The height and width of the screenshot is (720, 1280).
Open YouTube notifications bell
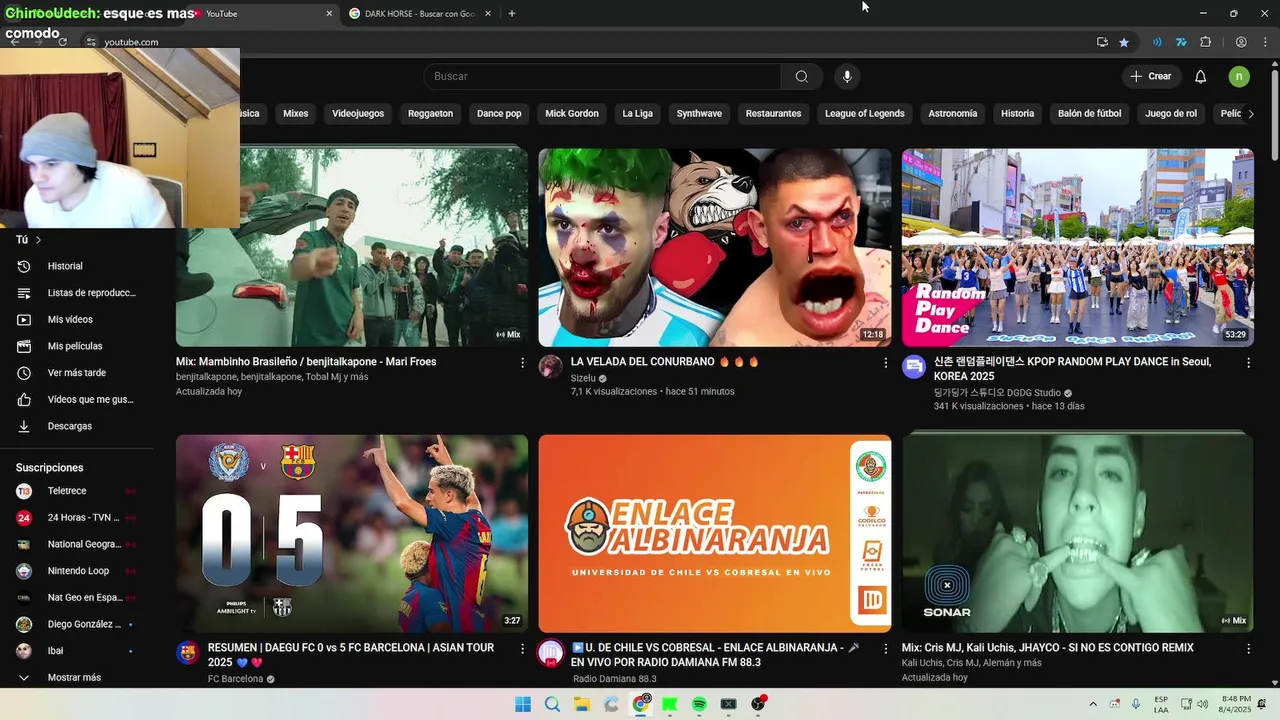[x=1200, y=76]
